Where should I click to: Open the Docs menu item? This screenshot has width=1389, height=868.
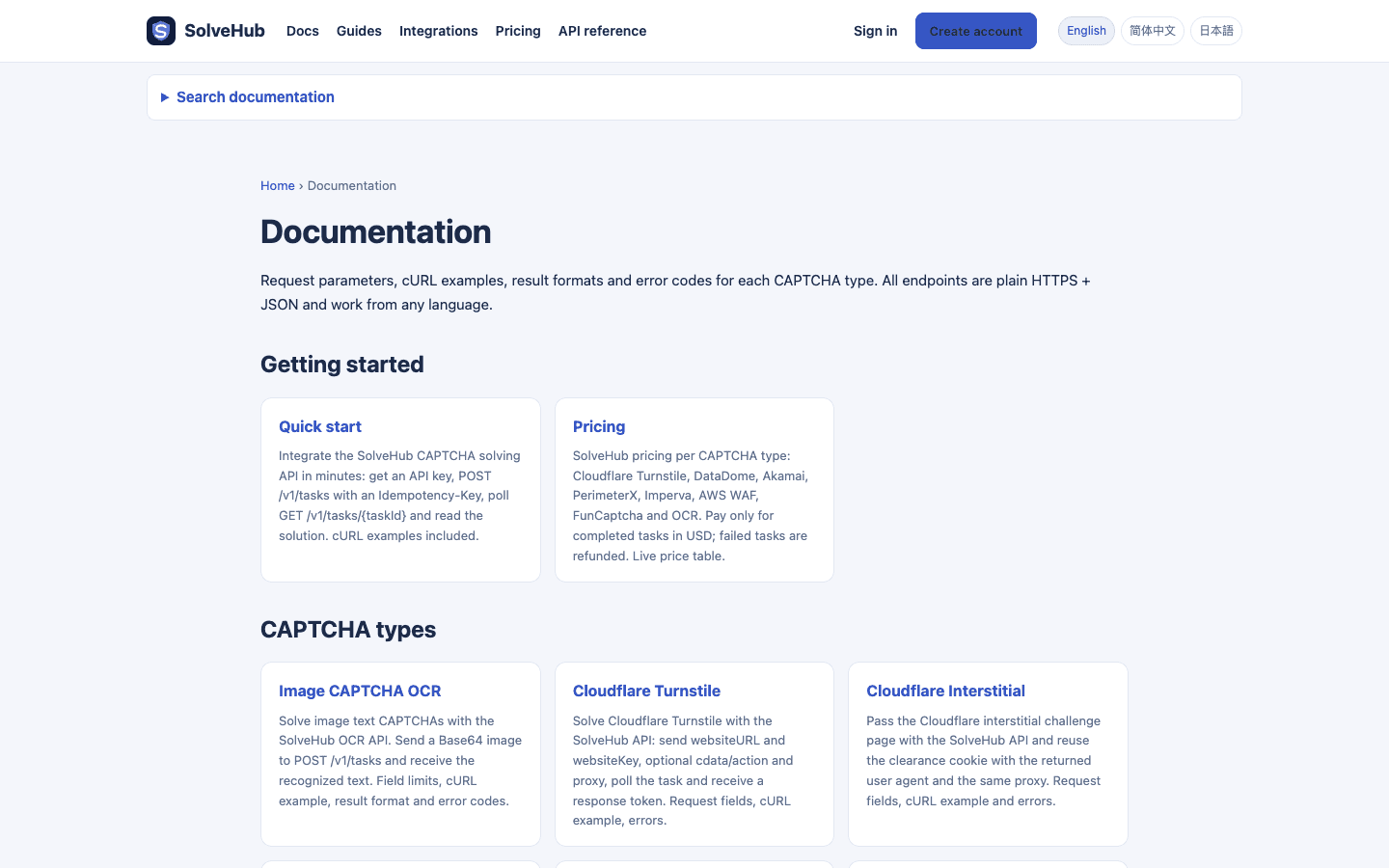coord(303,31)
